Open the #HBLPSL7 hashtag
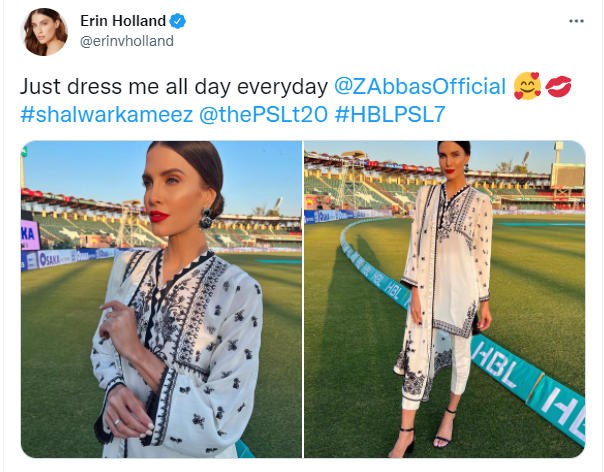 point(390,114)
